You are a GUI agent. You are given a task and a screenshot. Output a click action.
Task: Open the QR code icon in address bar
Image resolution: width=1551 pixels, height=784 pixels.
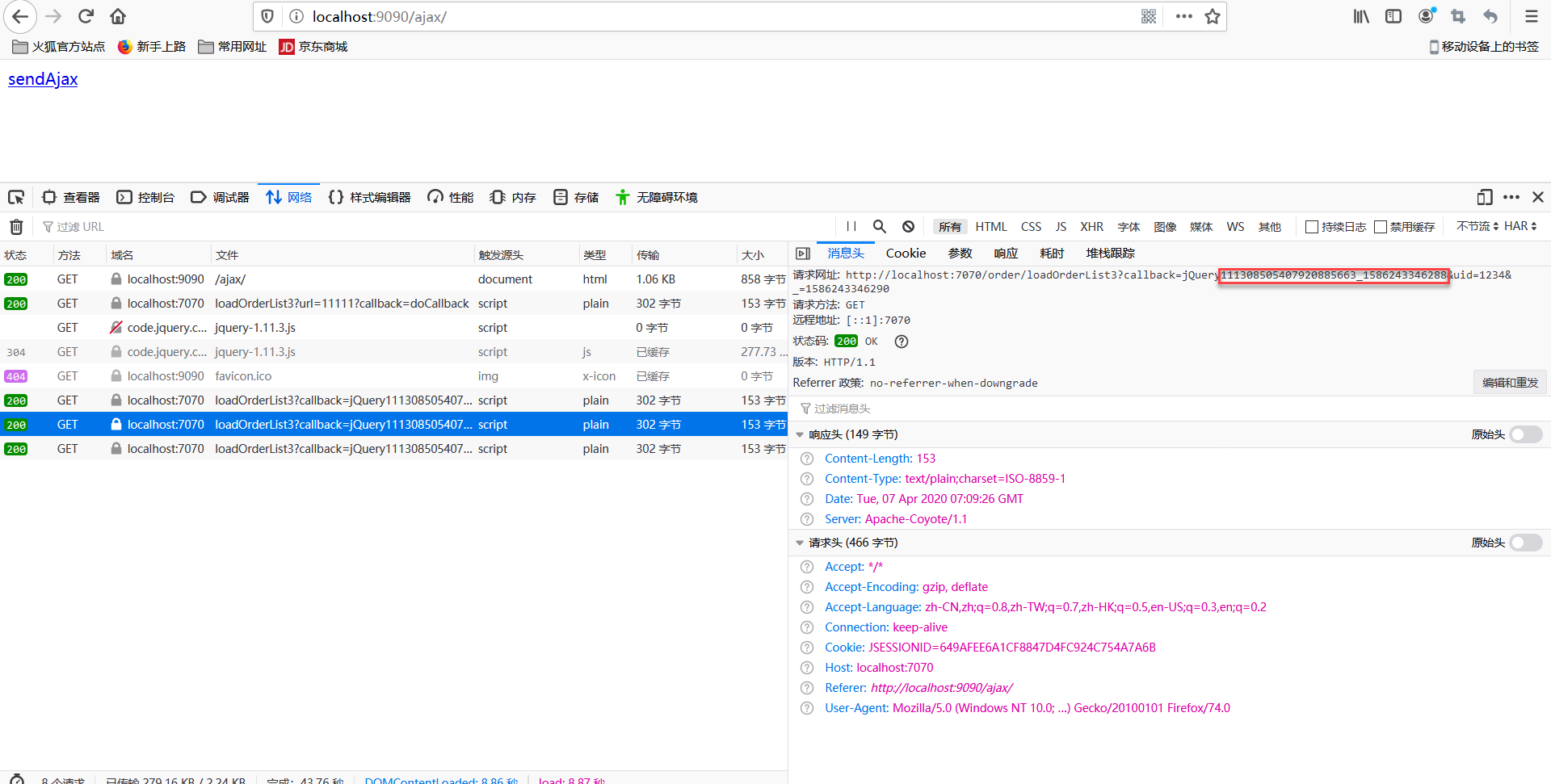1149,16
